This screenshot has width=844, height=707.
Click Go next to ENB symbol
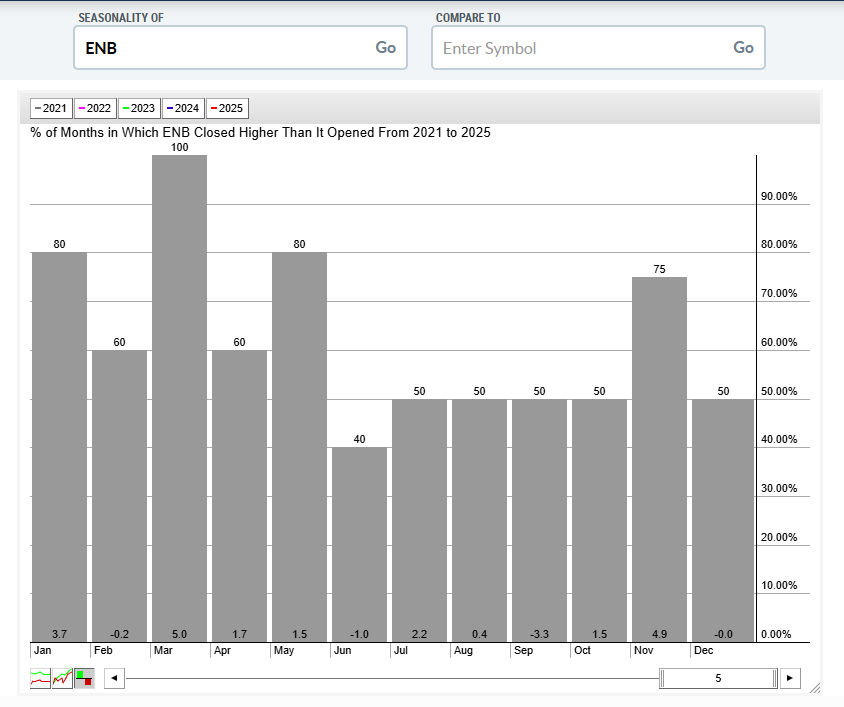click(385, 47)
